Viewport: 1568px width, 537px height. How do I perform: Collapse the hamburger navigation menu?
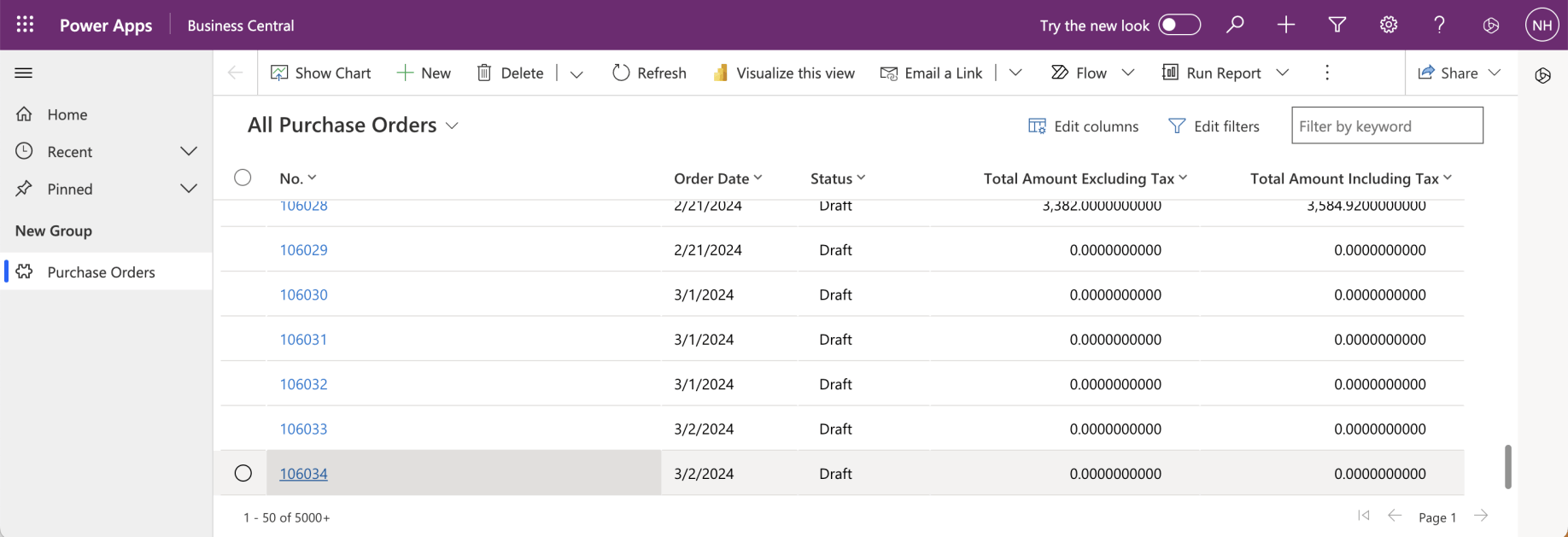point(24,73)
